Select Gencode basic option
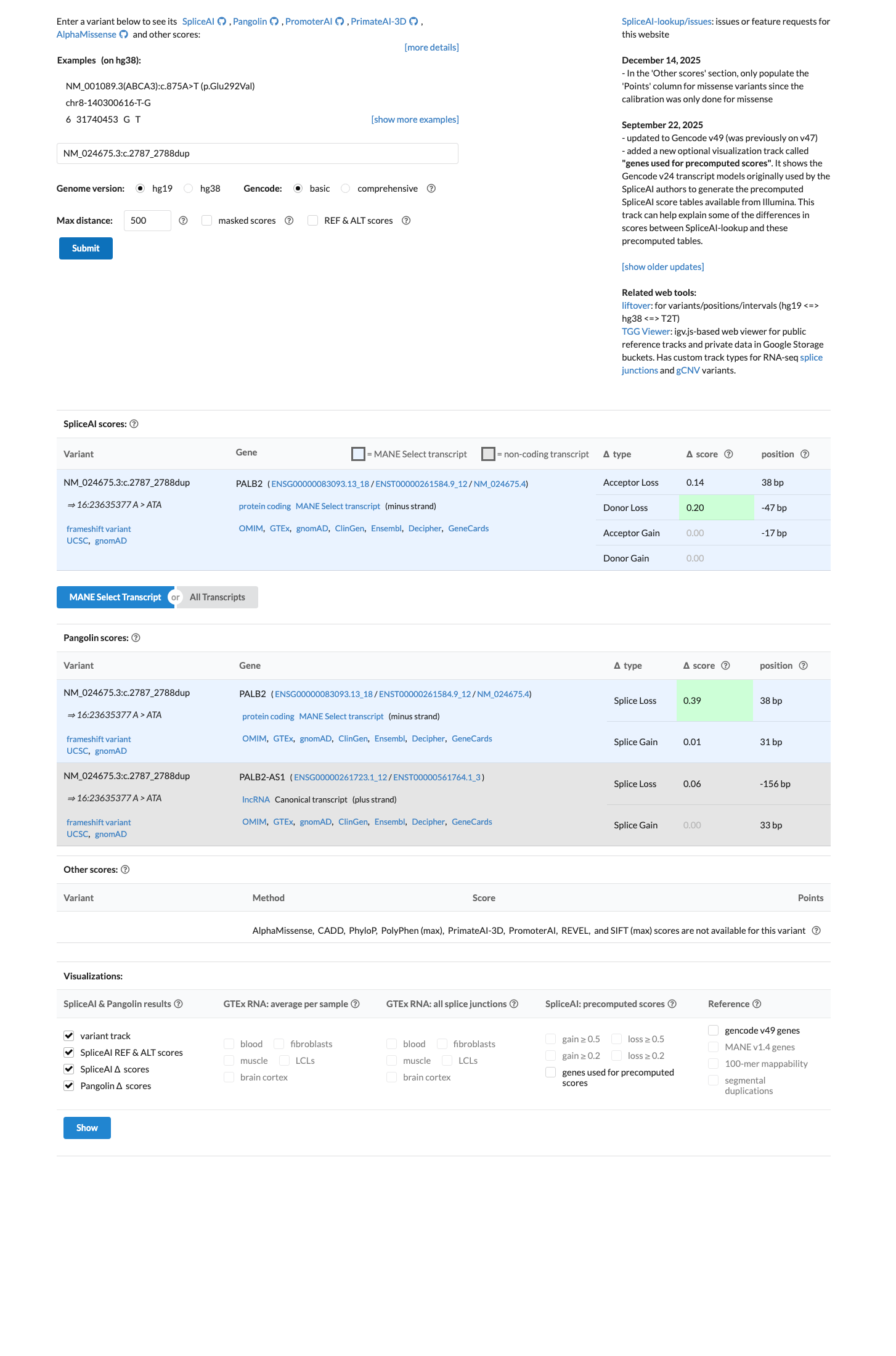This screenshot has height=1356, width=896. pyautogui.click(x=298, y=189)
